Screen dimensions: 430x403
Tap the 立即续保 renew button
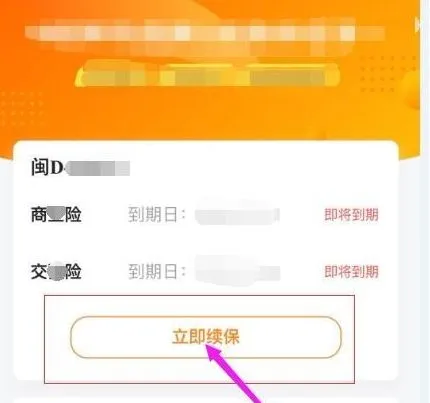pos(206,337)
